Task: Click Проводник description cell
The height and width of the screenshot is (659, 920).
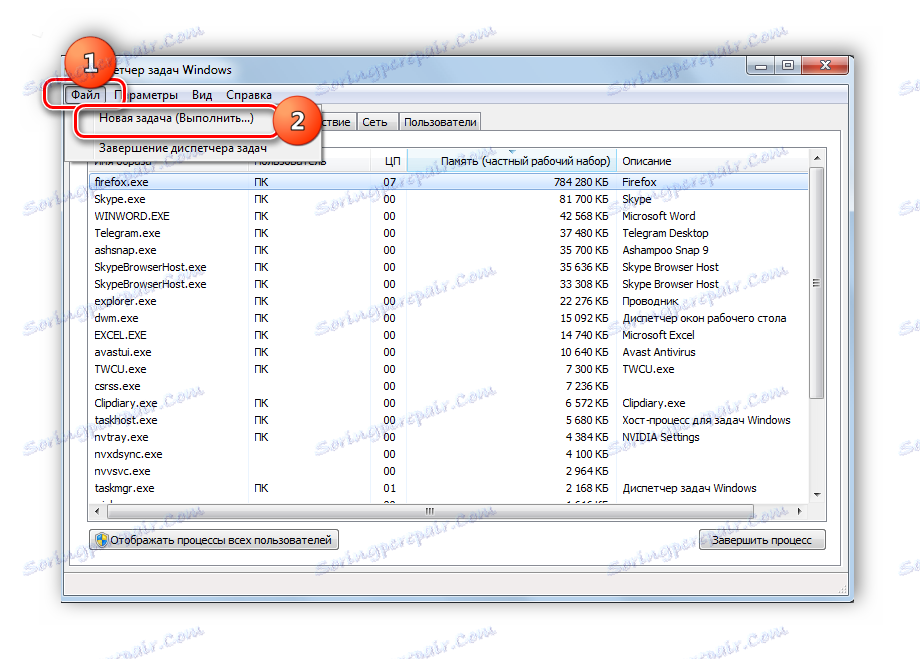Action: 650,301
